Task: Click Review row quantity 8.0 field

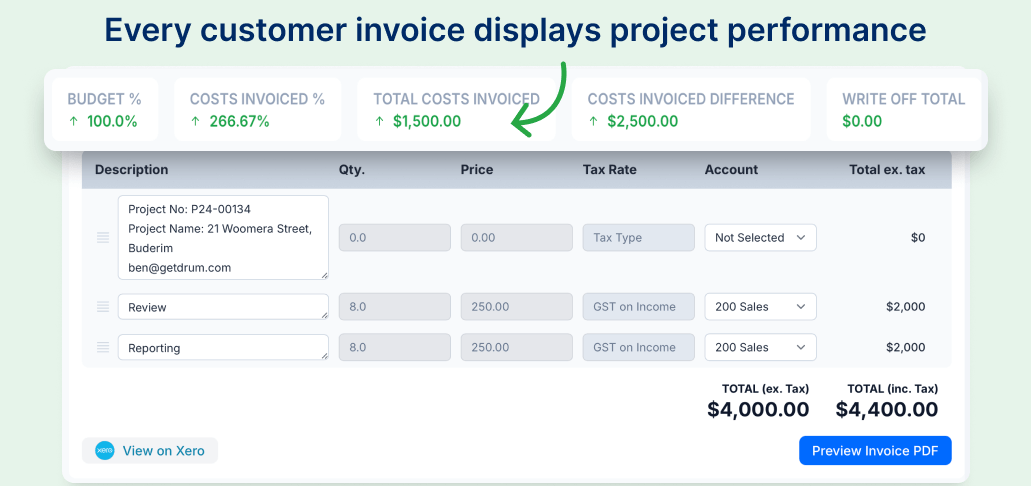Action: 395,306
